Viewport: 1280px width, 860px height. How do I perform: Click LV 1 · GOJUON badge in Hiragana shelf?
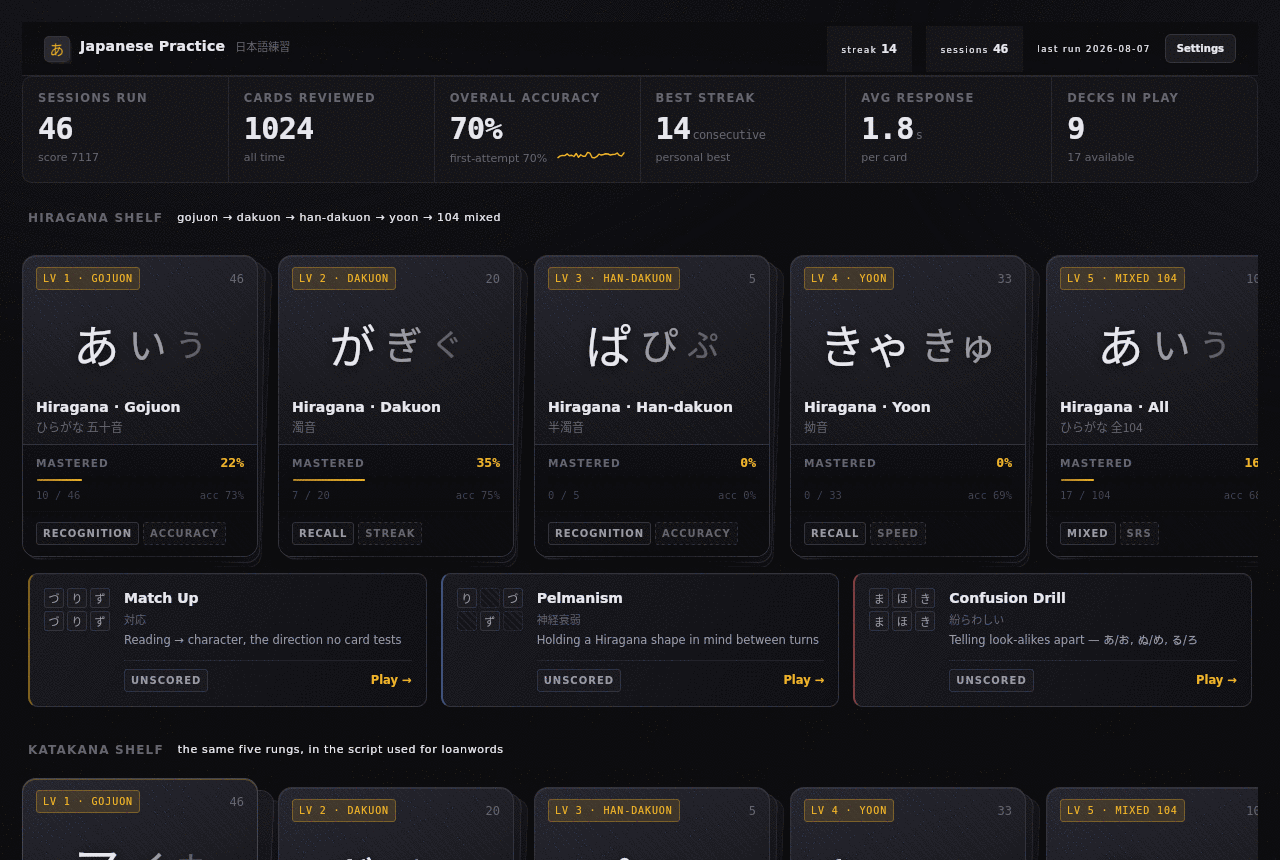(x=88, y=279)
